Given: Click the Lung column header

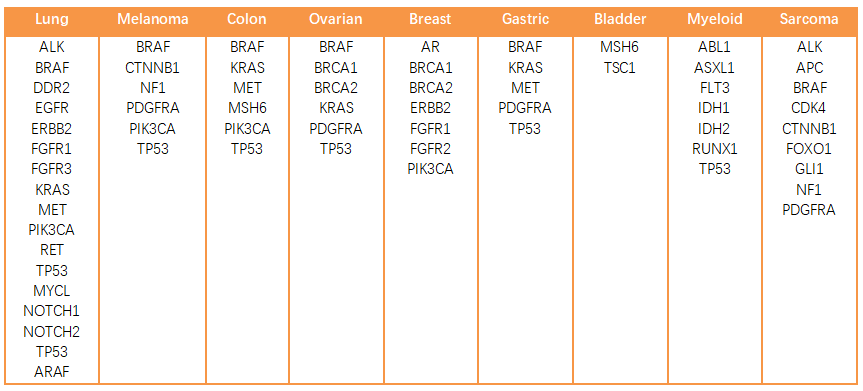Looking at the screenshot, I should coord(52,19).
